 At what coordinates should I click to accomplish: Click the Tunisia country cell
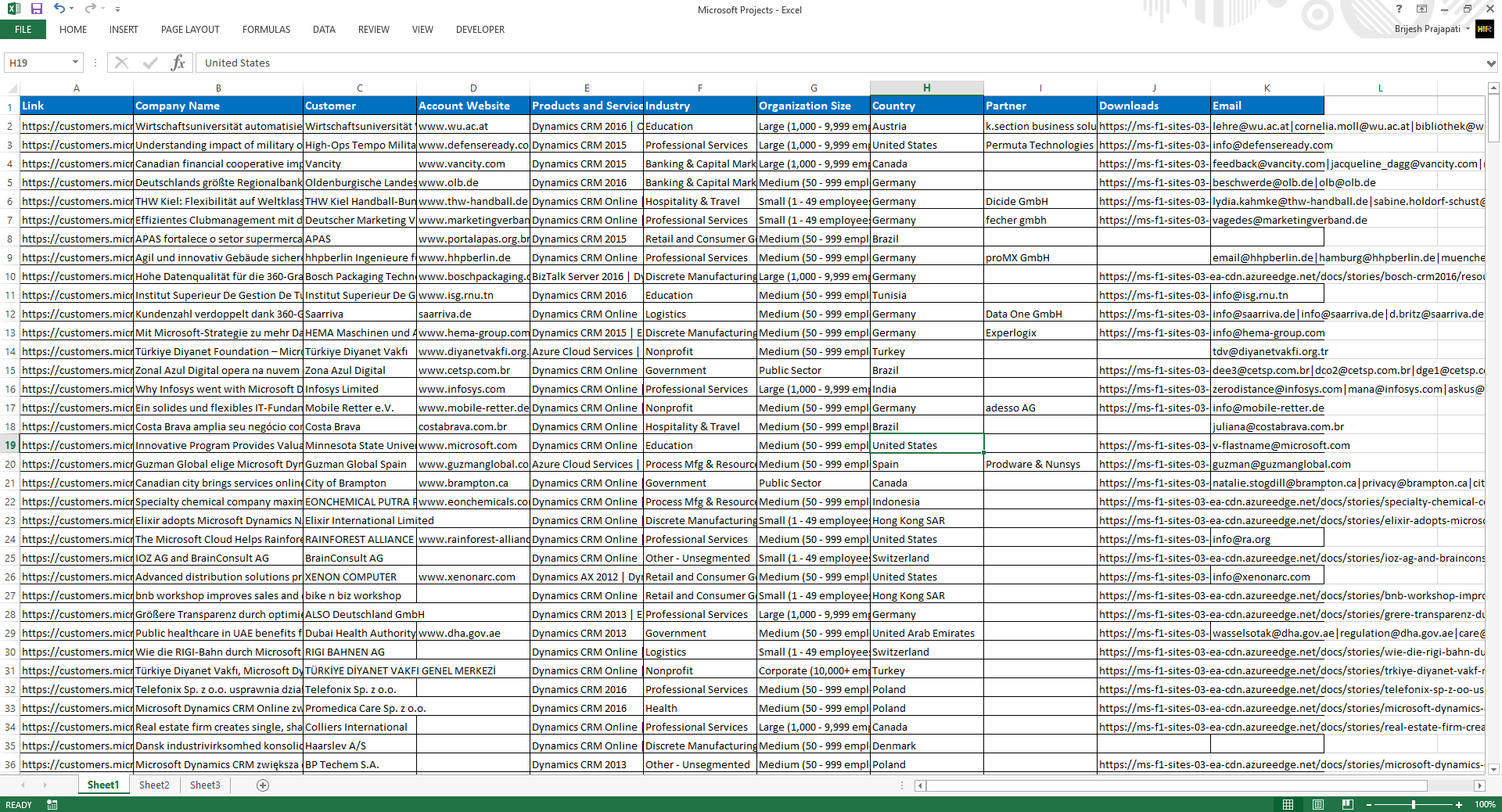tap(927, 295)
